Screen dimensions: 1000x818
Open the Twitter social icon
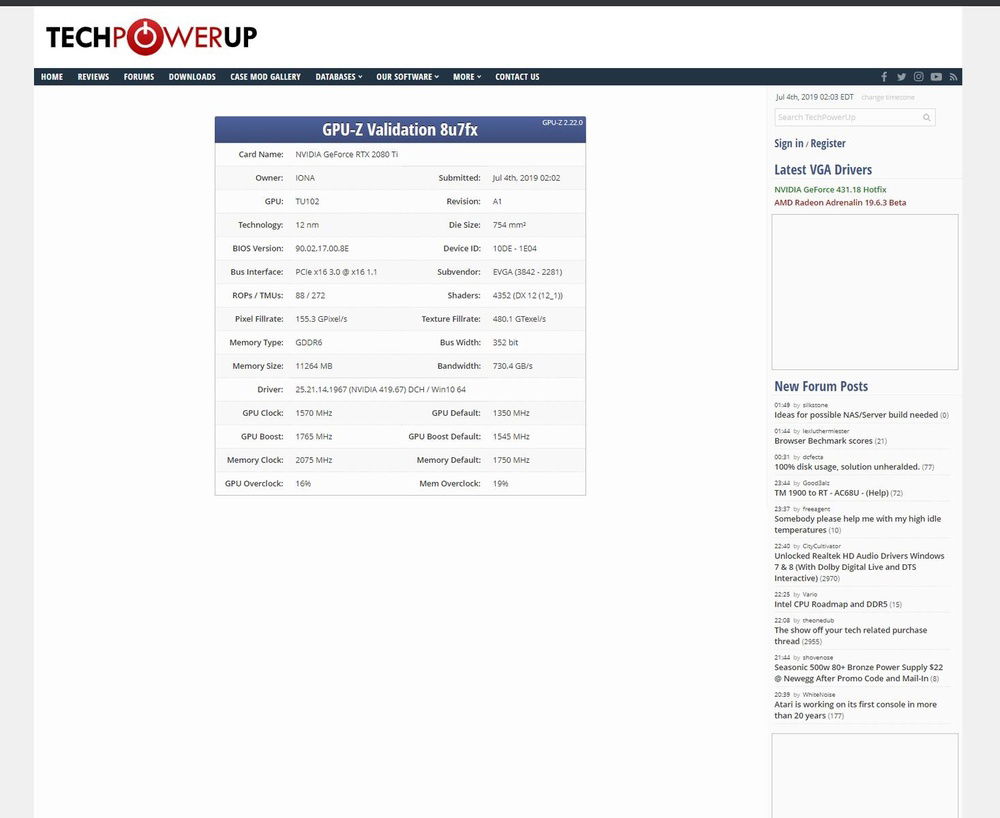coord(901,77)
